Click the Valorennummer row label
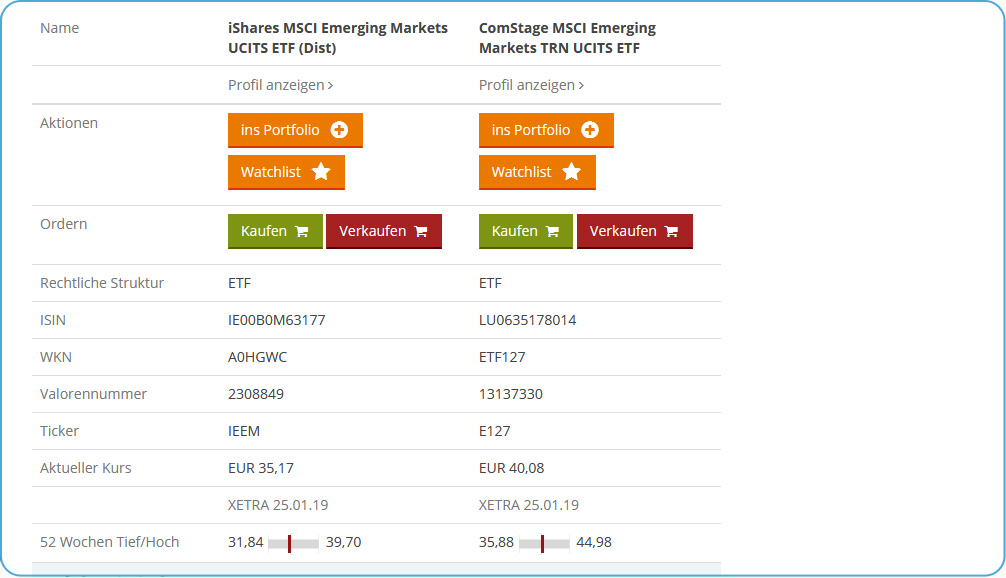Image resolution: width=1006 pixels, height=578 pixels. click(x=93, y=394)
